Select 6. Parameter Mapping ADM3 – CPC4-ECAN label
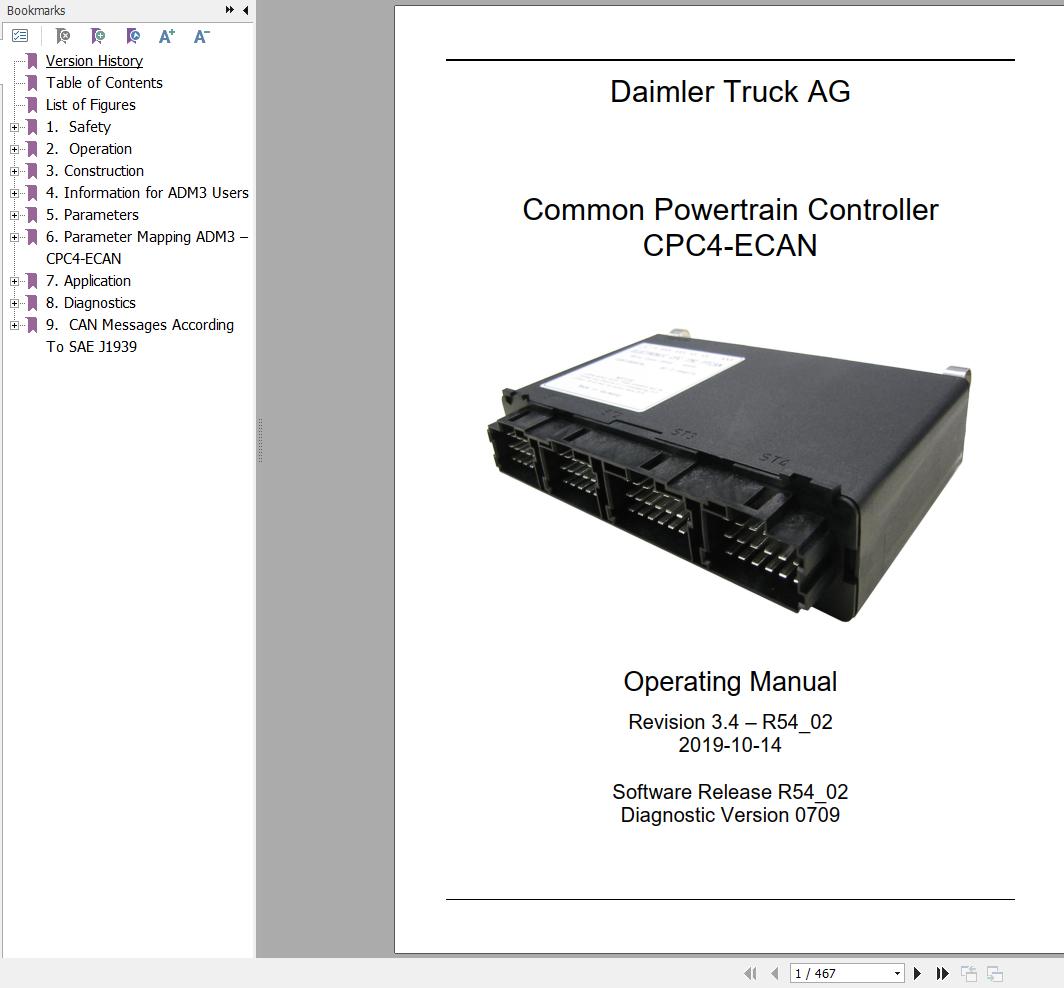The image size is (1064, 988). point(147,248)
